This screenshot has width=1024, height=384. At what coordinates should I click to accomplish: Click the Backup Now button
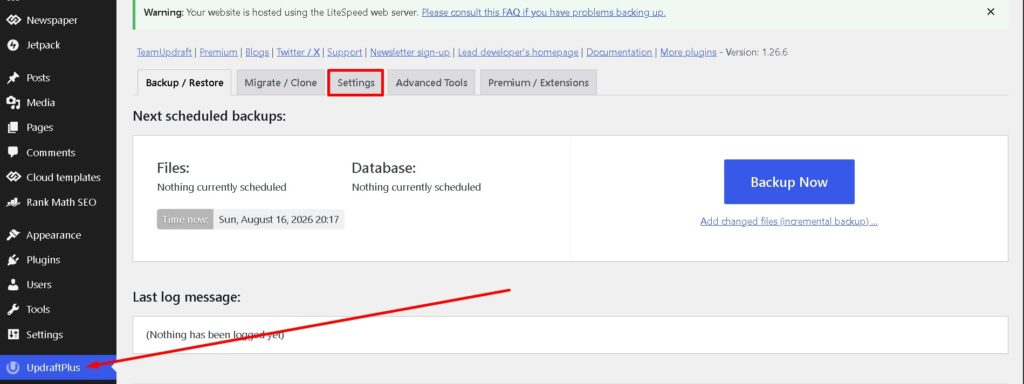click(789, 182)
